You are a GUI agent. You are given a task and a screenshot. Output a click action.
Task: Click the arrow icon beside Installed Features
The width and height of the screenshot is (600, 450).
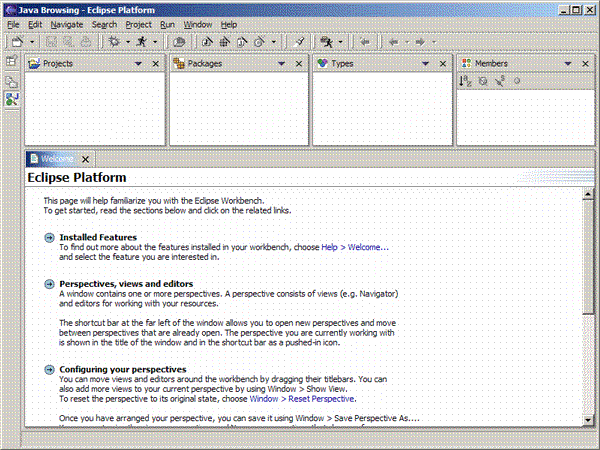(49, 238)
